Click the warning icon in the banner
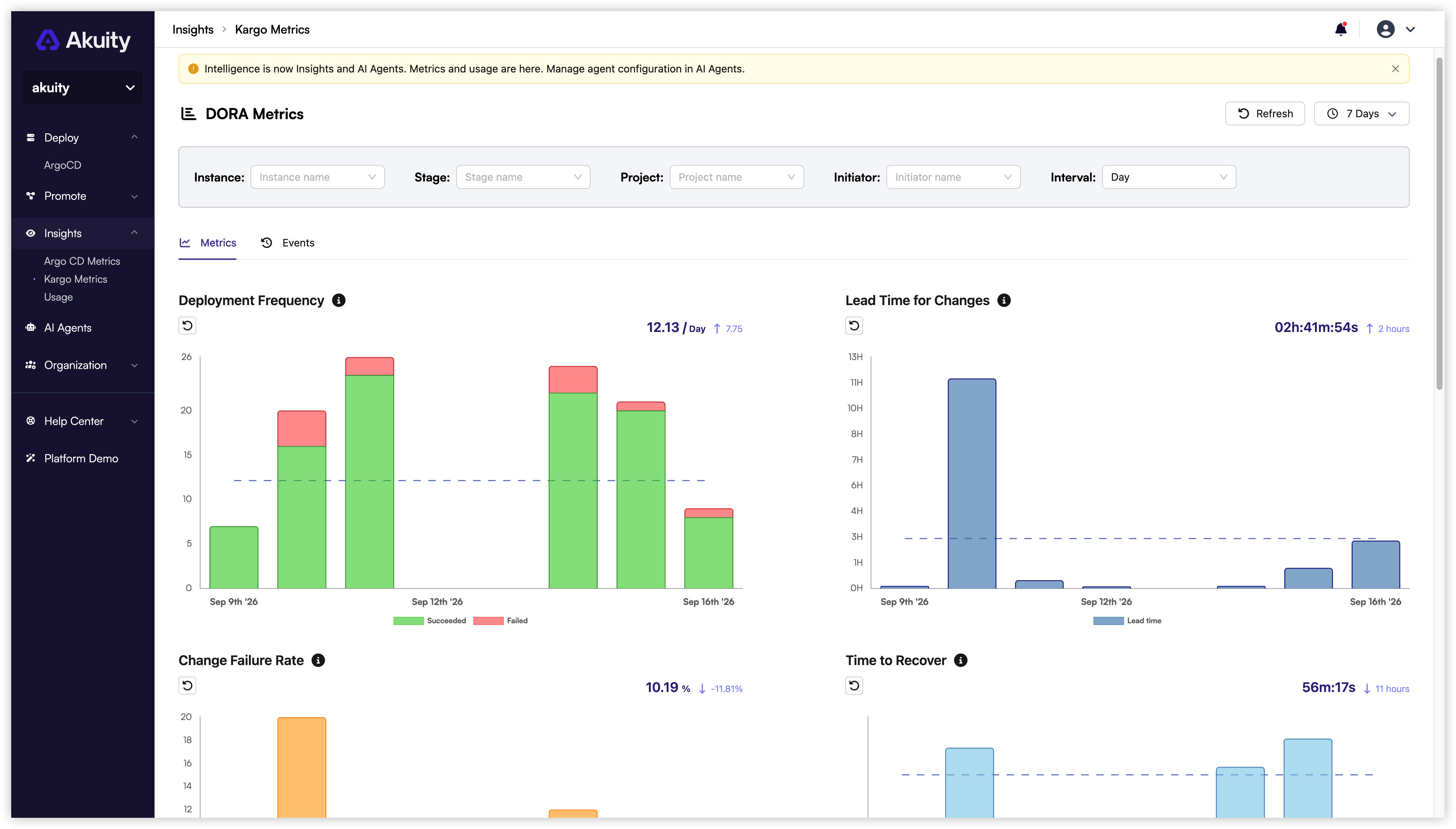The width and height of the screenshot is (1456, 829). coord(193,69)
